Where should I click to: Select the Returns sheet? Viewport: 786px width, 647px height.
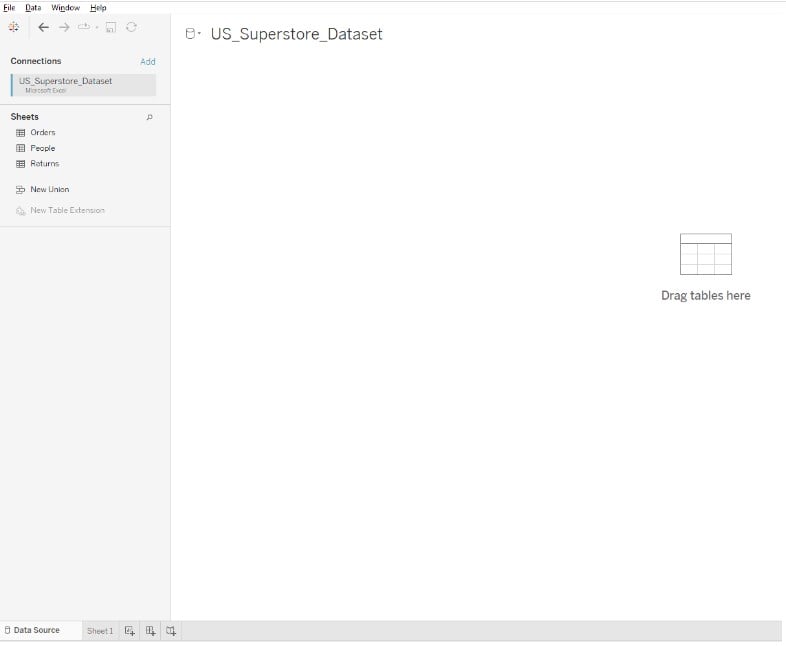tap(45, 164)
